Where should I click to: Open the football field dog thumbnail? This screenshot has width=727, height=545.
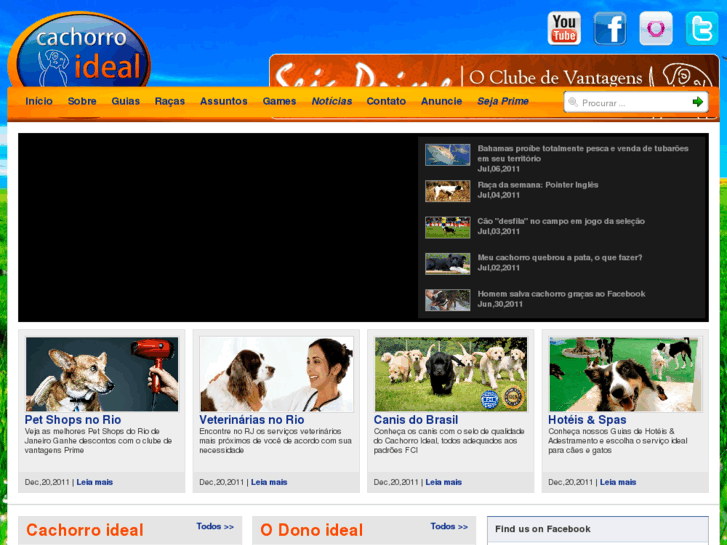click(447, 227)
